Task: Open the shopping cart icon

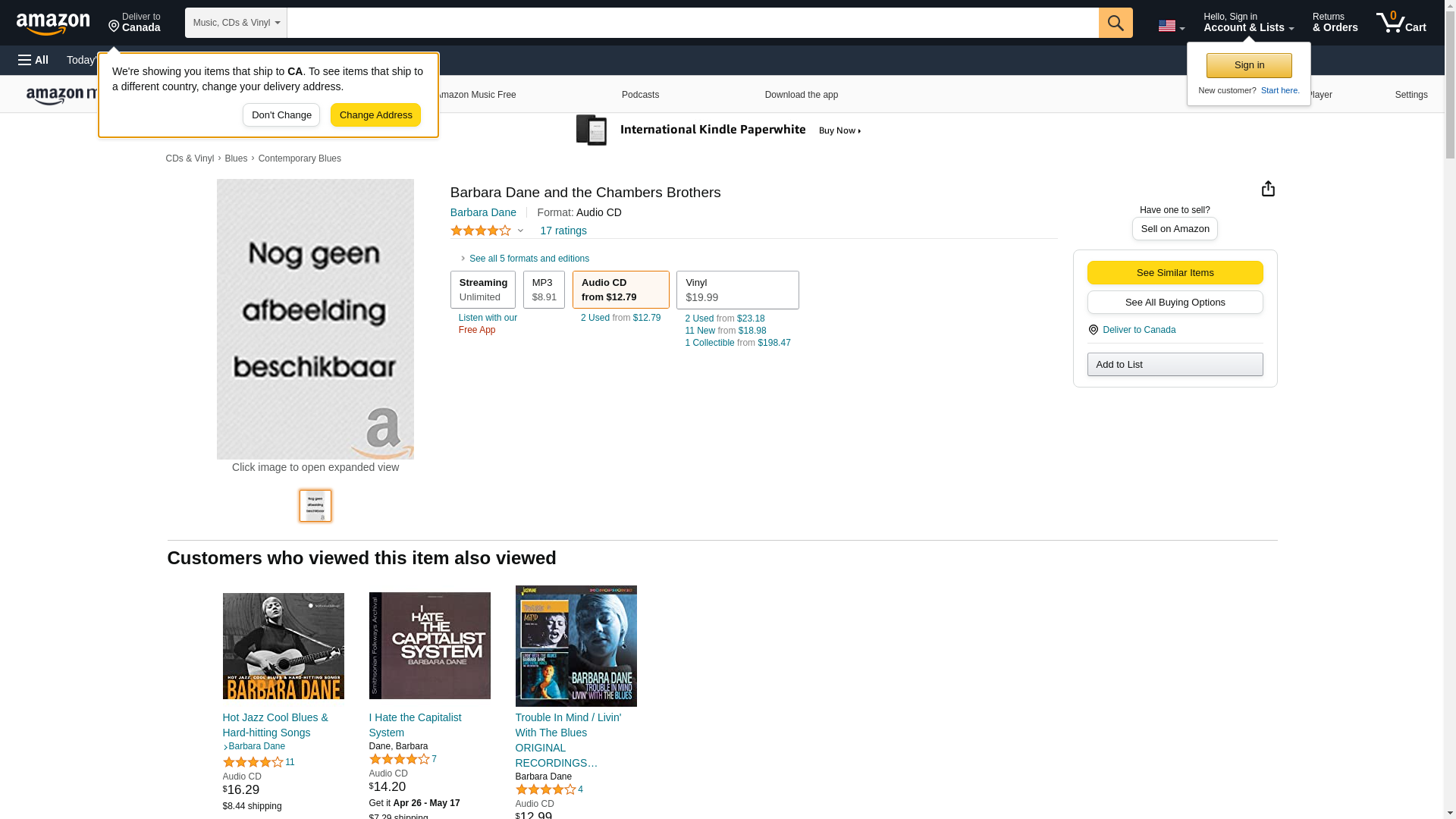Action: point(1400,23)
